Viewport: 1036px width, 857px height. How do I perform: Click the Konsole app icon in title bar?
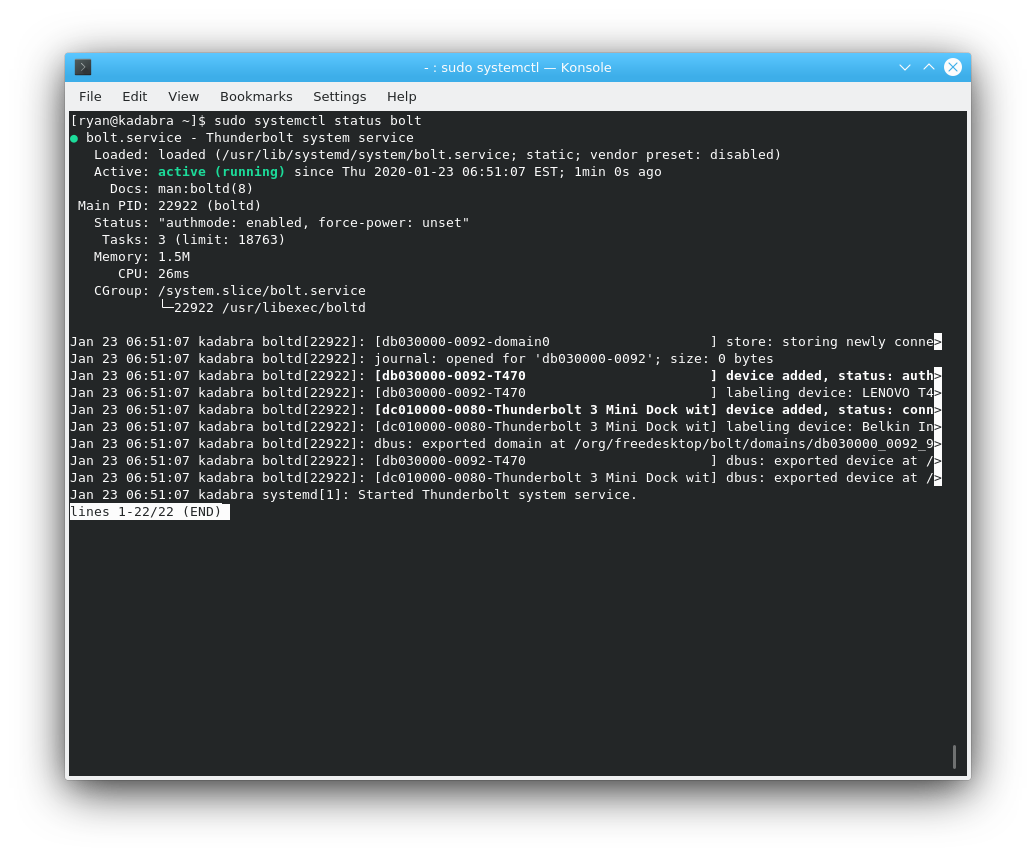[83, 67]
